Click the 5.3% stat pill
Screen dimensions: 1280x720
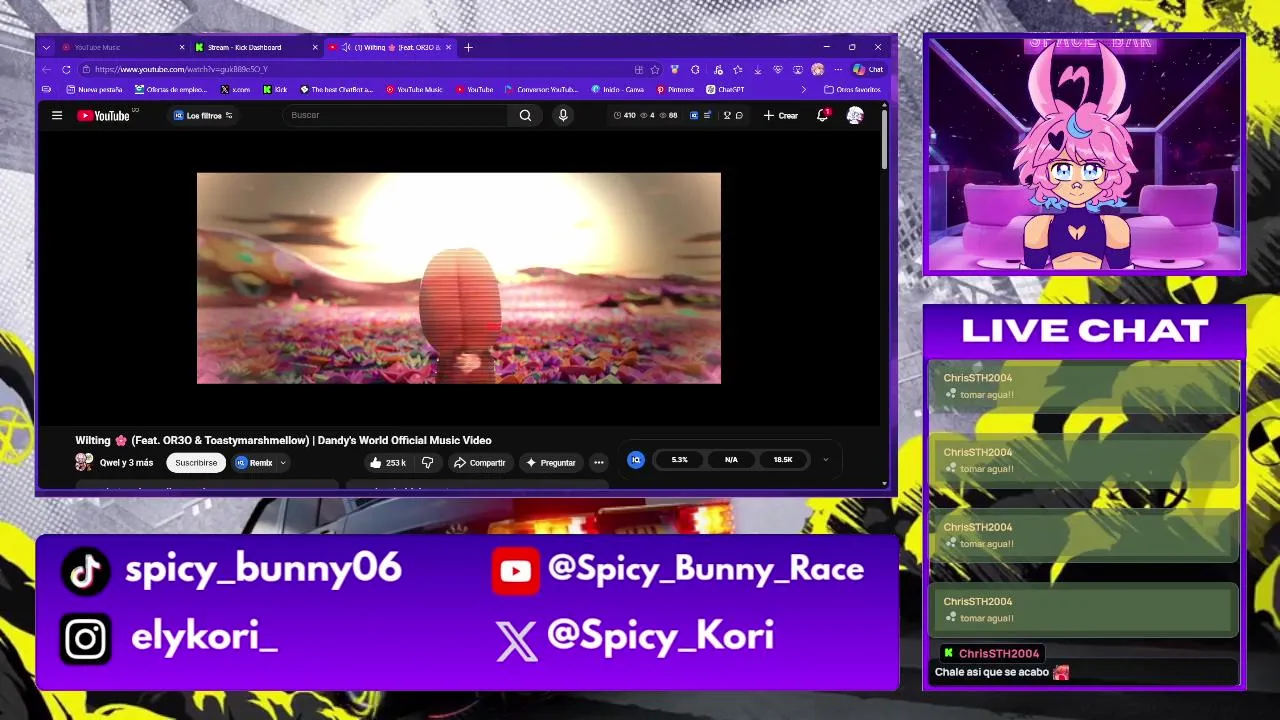point(680,460)
